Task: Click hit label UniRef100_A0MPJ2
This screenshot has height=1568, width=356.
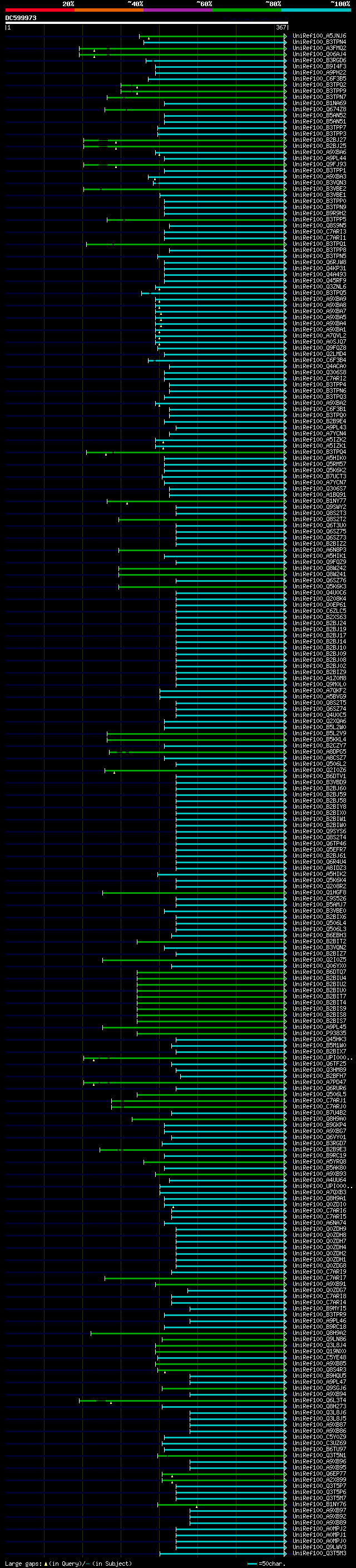Action: pos(319,1529)
